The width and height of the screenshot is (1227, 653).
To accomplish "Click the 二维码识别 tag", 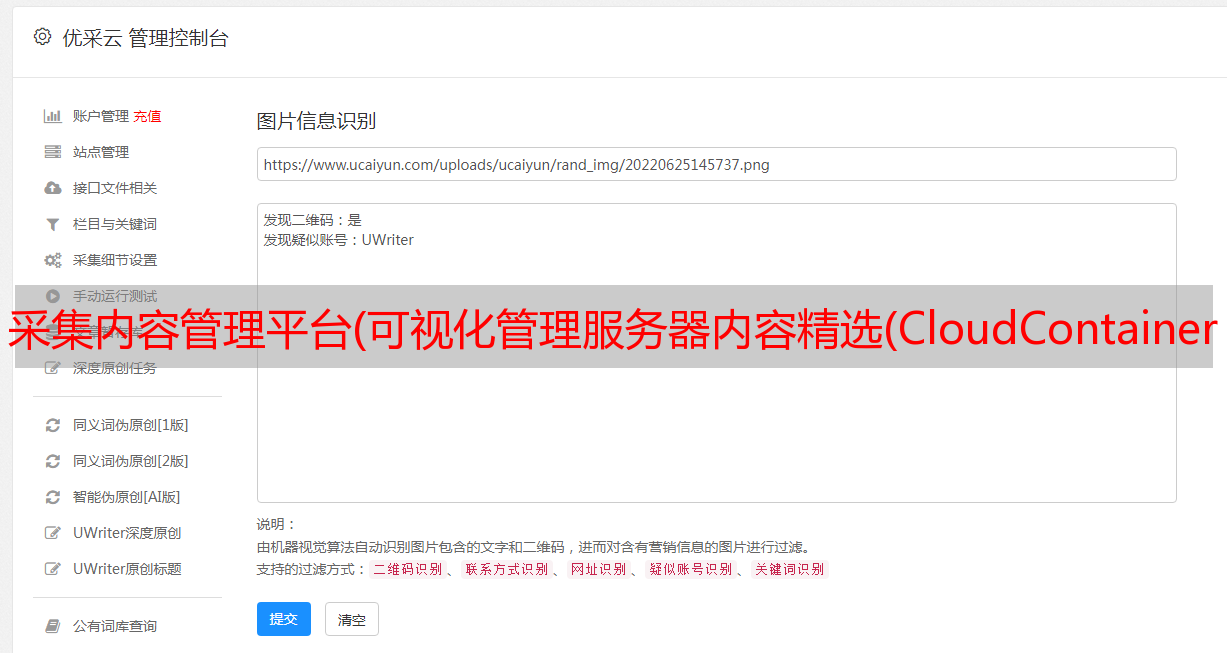I will [x=408, y=569].
